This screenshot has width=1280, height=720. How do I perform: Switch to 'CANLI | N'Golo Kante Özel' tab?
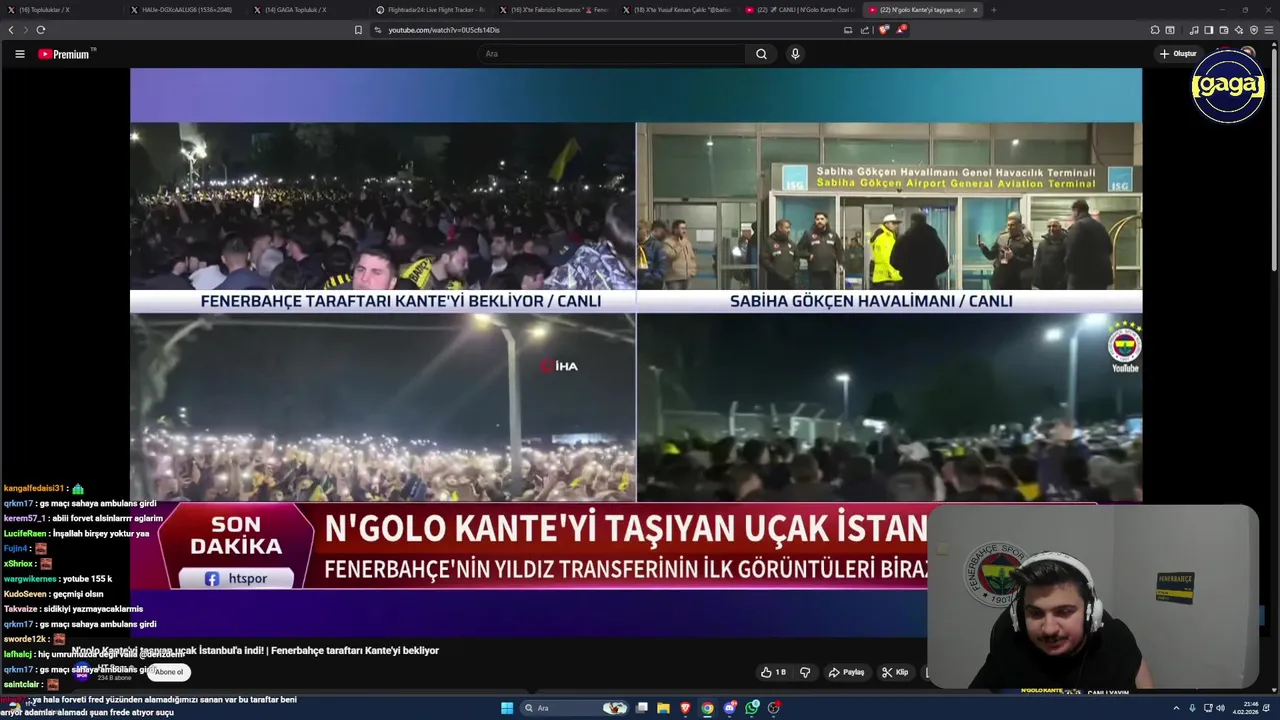pos(800,10)
